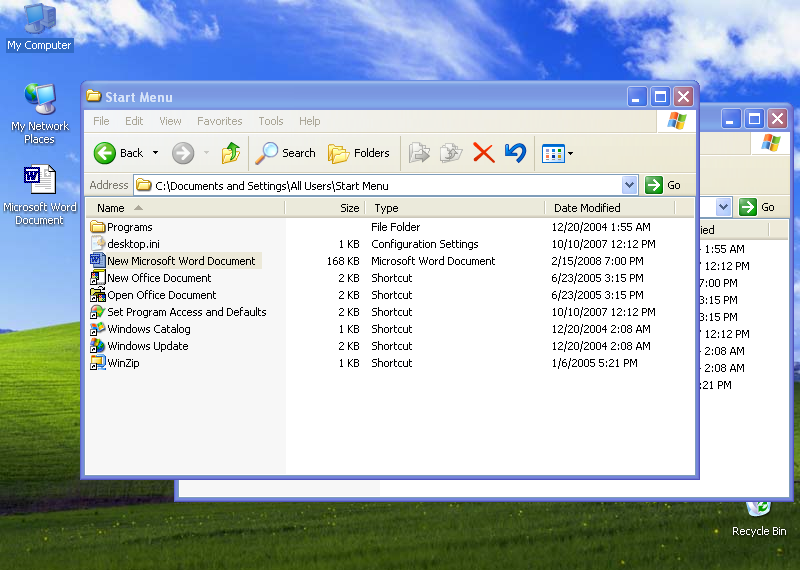This screenshot has height=570, width=800.
Task: Open address dropdown in the background window
Action: click(x=723, y=207)
